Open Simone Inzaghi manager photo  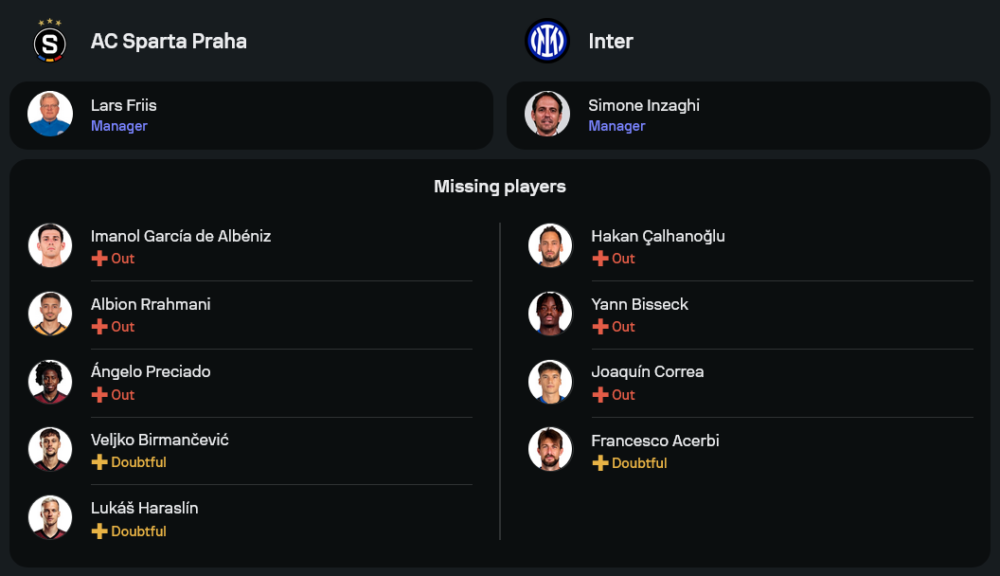click(547, 114)
